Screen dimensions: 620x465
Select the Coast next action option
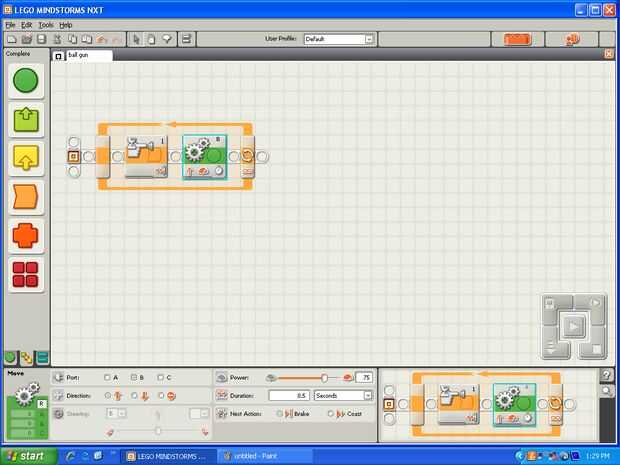[331, 414]
